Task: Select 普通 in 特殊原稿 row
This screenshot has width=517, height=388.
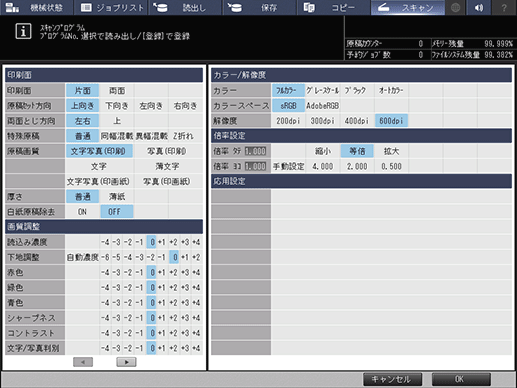Action: [x=82, y=136]
